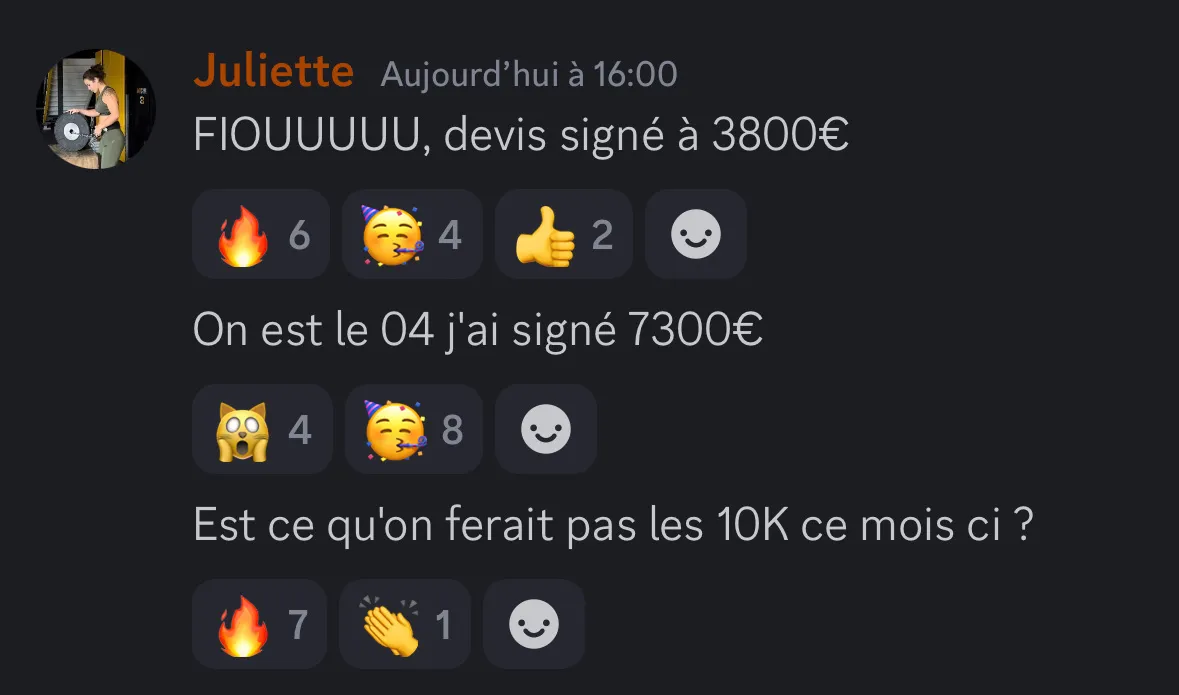Viewport: 1179px width, 695px height.
Task: Add a reaction to the 7300€ message
Action: [546, 429]
